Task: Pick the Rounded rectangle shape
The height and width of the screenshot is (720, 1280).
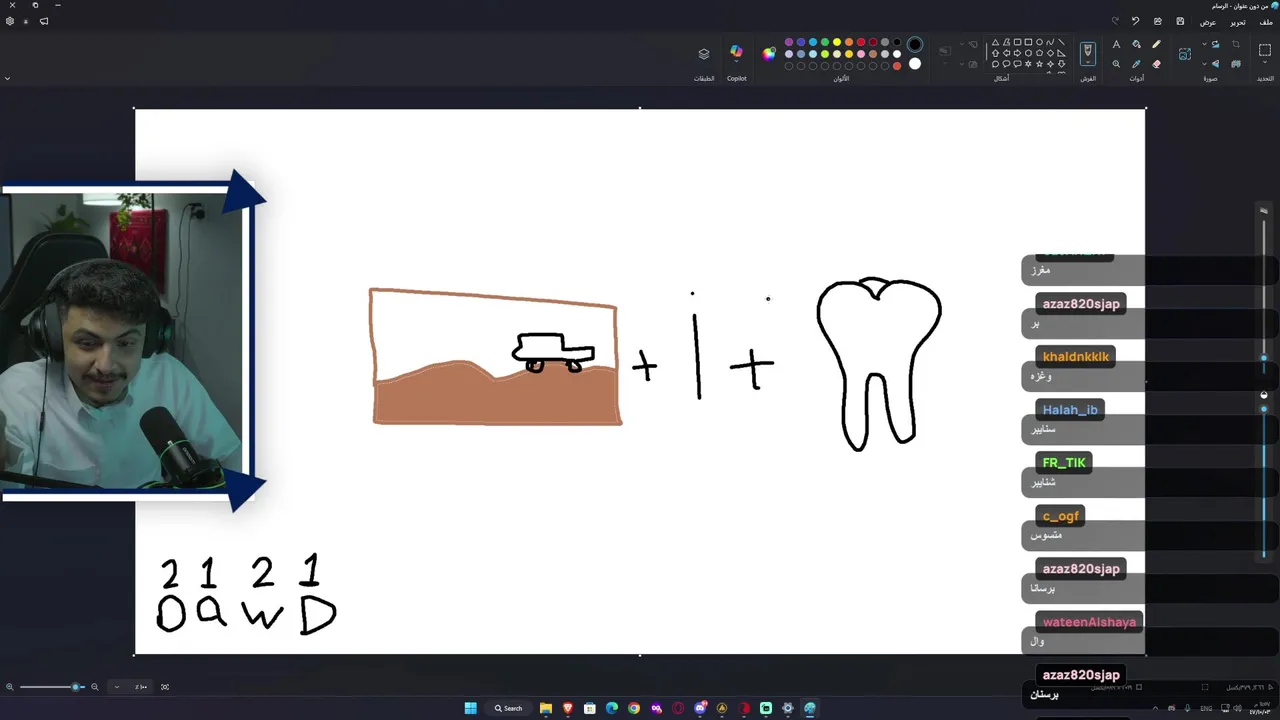Action: coord(1017,42)
